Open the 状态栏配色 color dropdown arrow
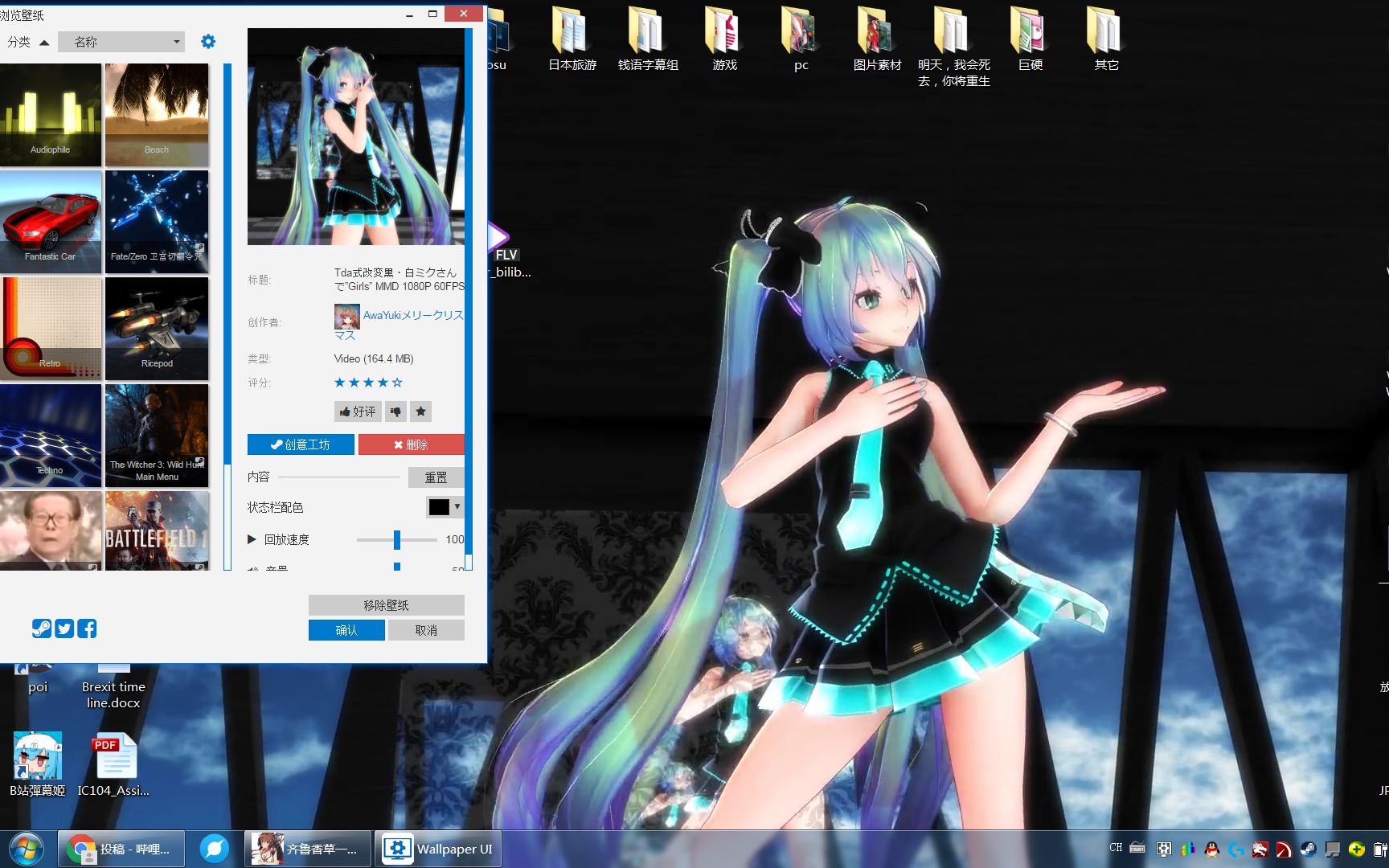Image resolution: width=1389 pixels, height=868 pixels. pyautogui.click(x=457, y=506)
